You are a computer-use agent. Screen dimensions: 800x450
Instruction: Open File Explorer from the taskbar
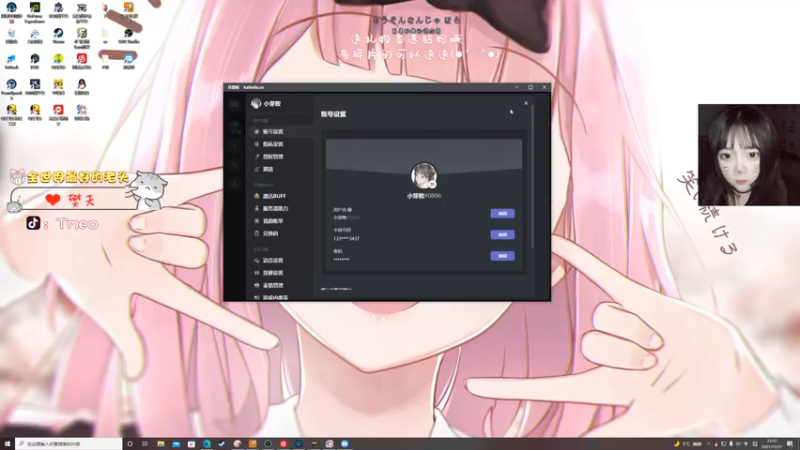pos(161,444)
